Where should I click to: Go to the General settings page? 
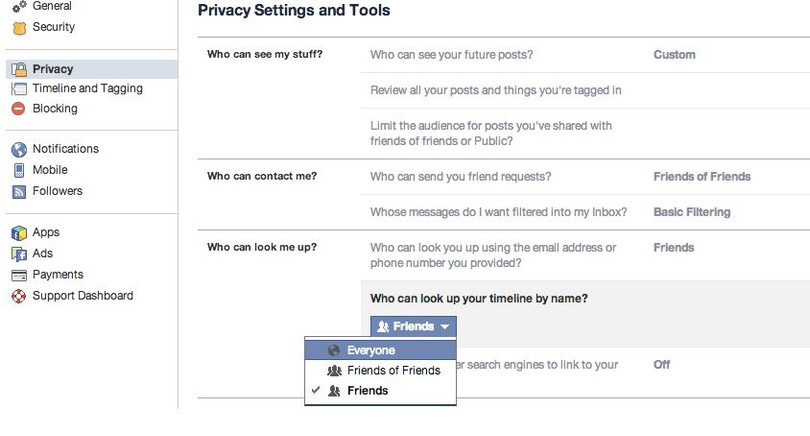click(x=52, y=6)
